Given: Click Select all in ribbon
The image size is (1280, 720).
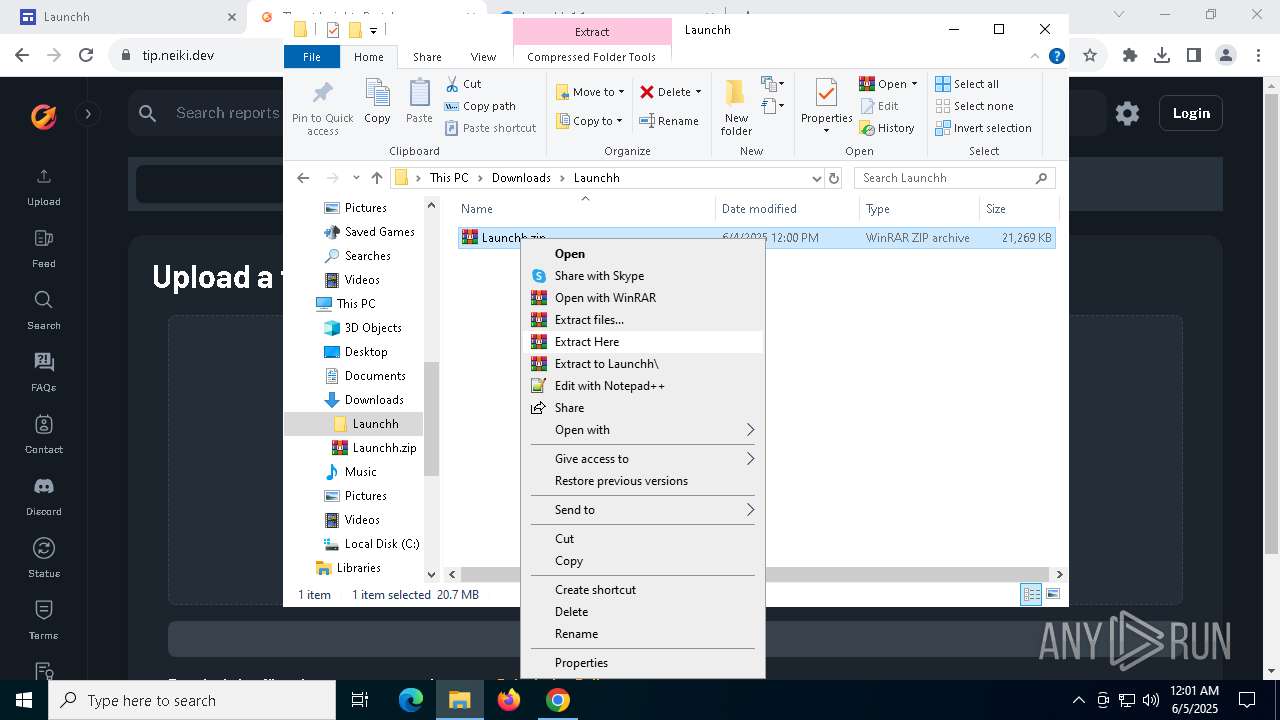Looking at the screenshot, I should pyautogui.click(x=967, y=84).
